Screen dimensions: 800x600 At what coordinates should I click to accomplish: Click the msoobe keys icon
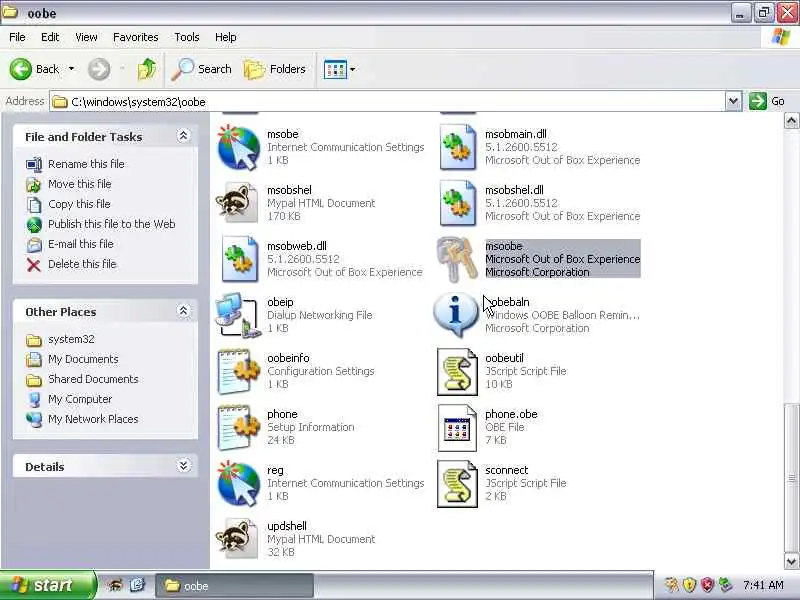457,259
